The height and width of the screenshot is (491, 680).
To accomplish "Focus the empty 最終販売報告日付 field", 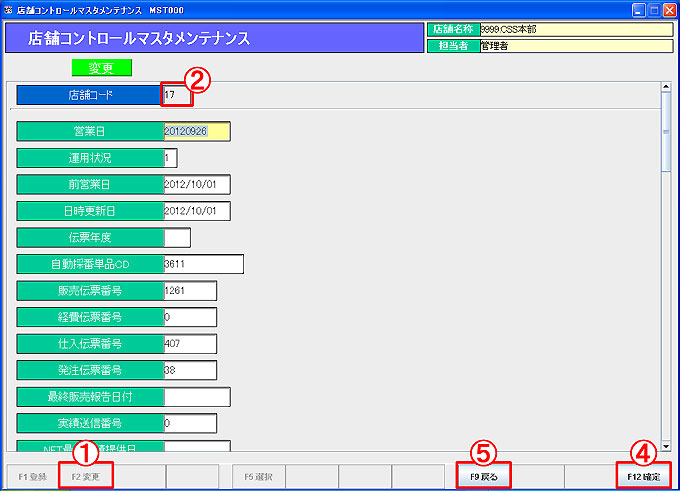I will tap(197, 397).
